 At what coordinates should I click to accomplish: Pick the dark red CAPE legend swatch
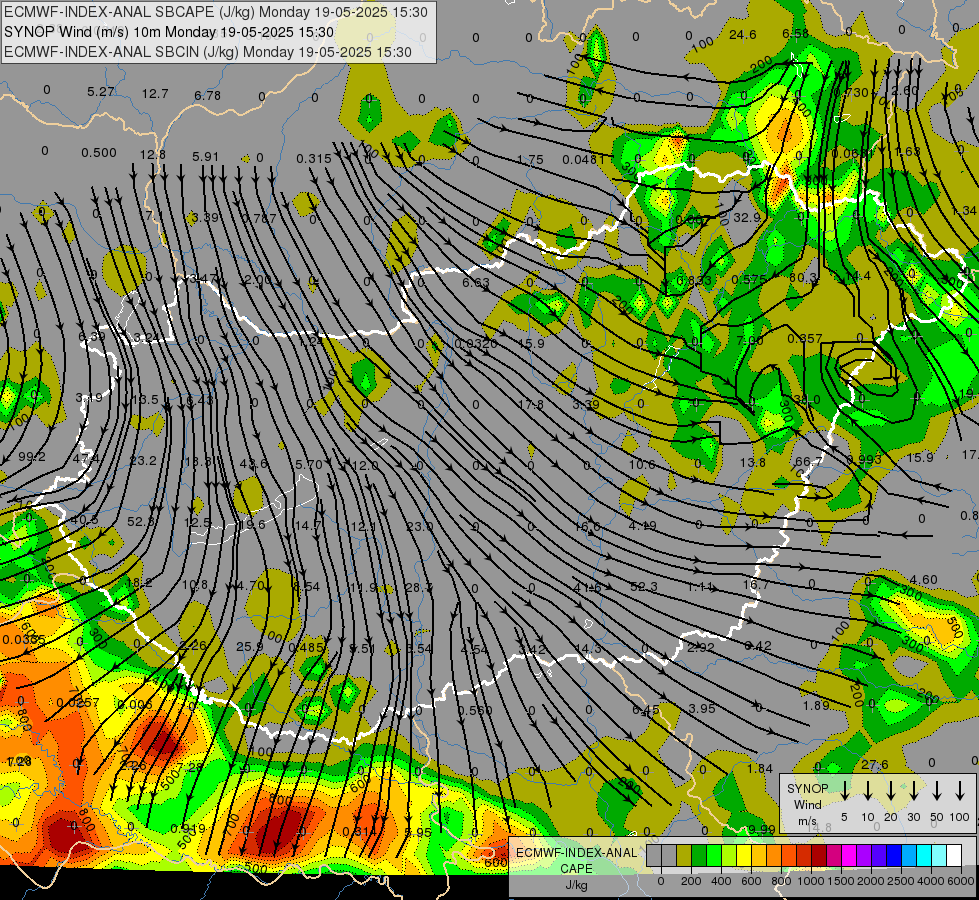[819, 855]
